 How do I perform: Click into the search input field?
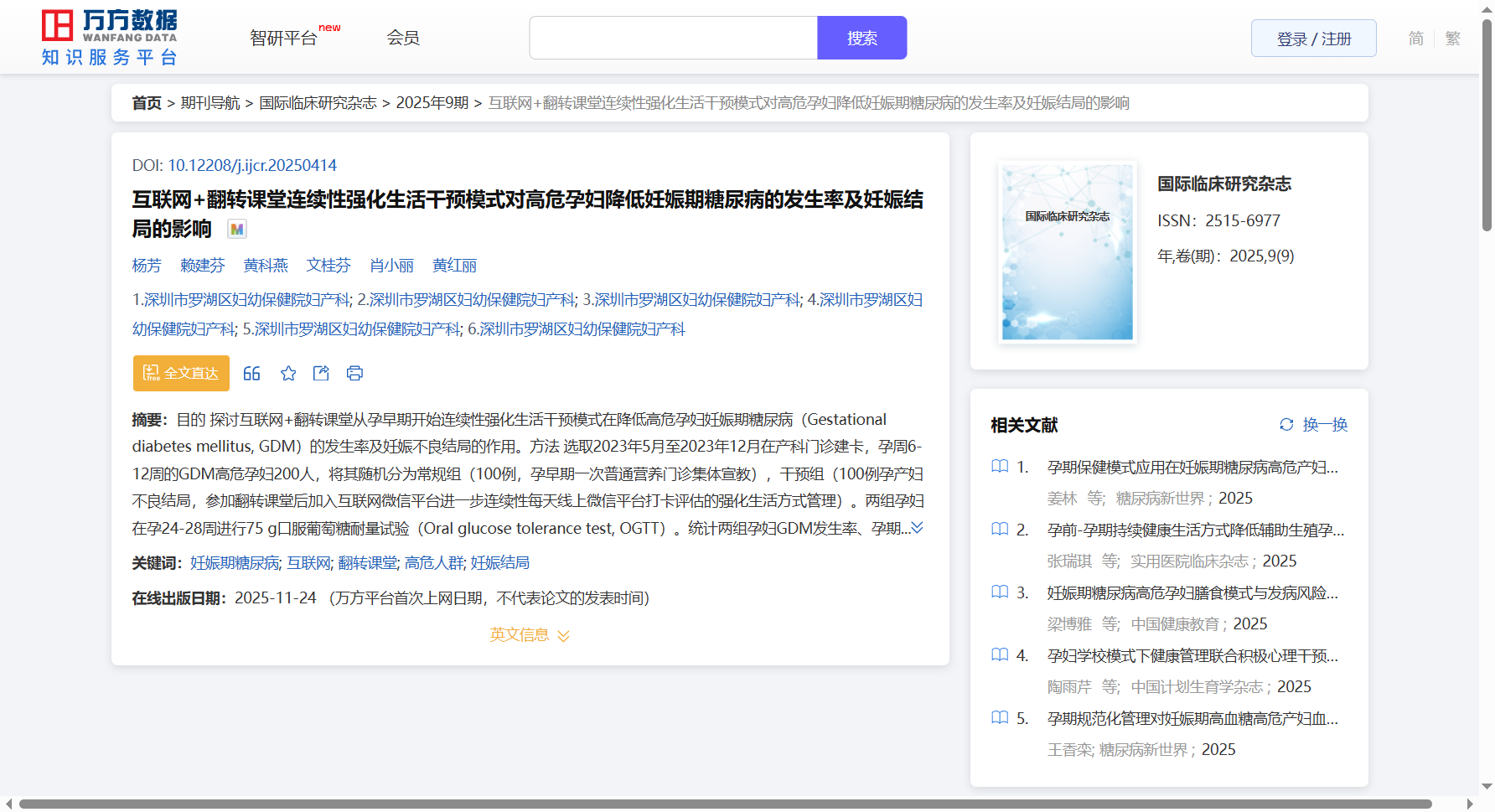click(673, 39)
